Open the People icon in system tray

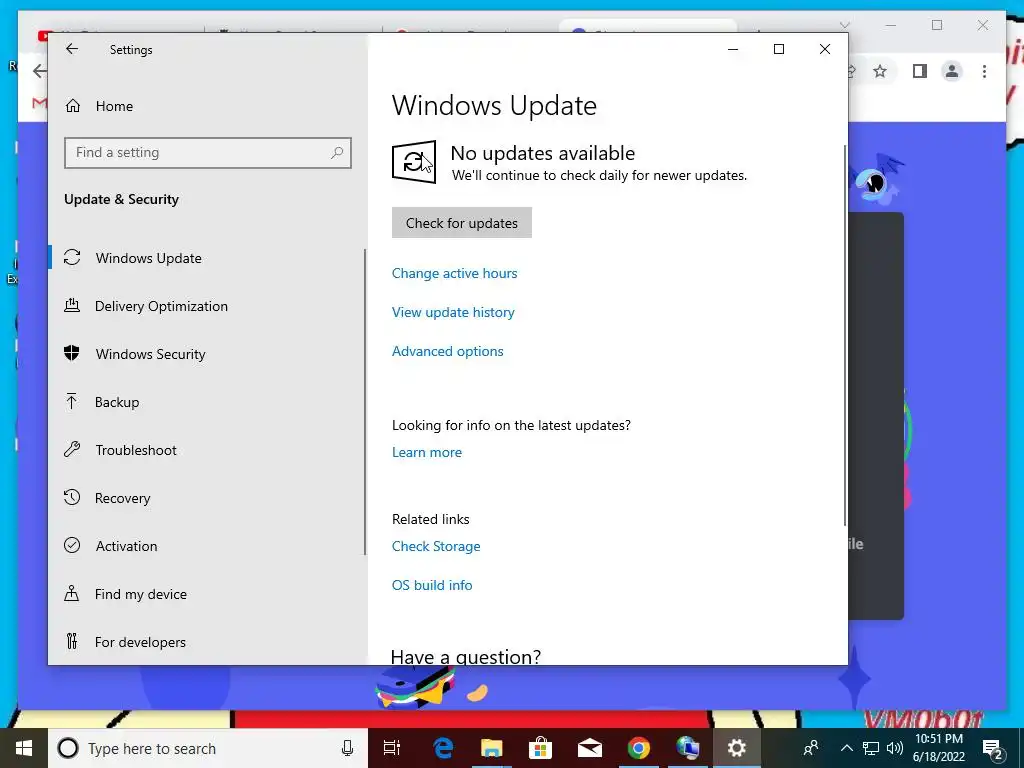click(811, 748)
